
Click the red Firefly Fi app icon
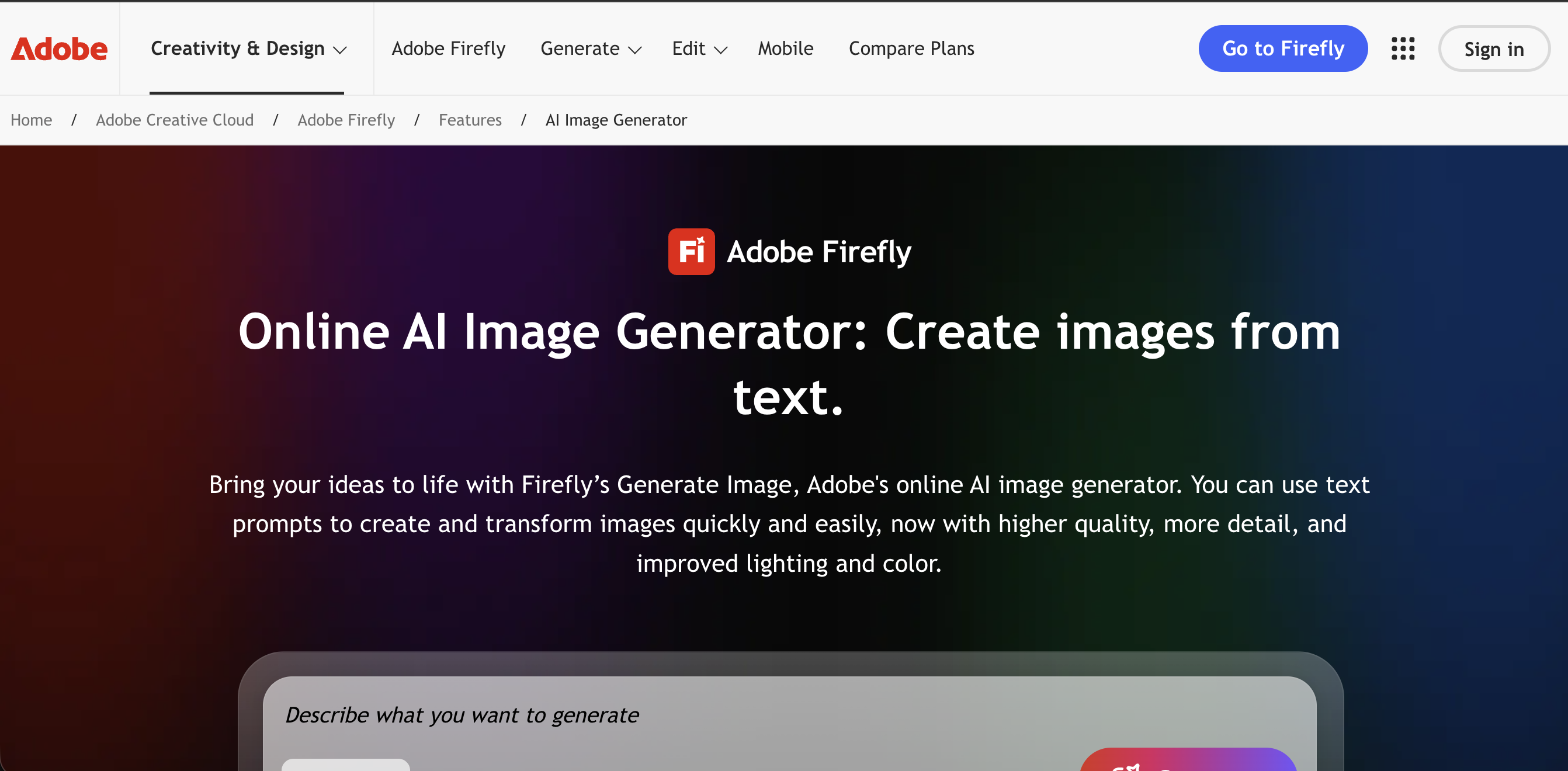point(691,251)
